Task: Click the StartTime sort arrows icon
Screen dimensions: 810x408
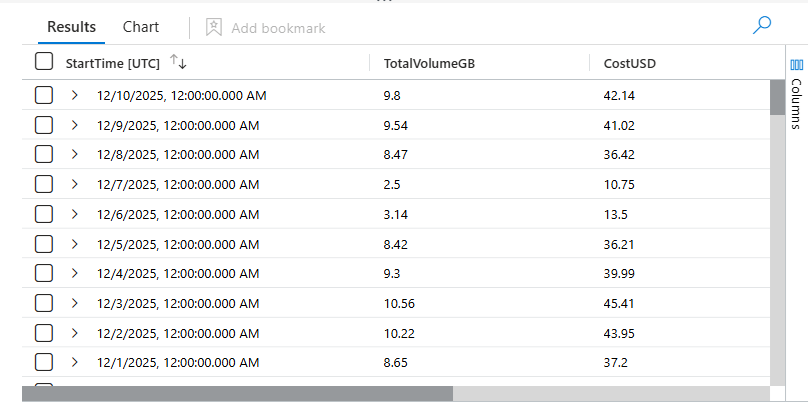Action: [179, 63]
